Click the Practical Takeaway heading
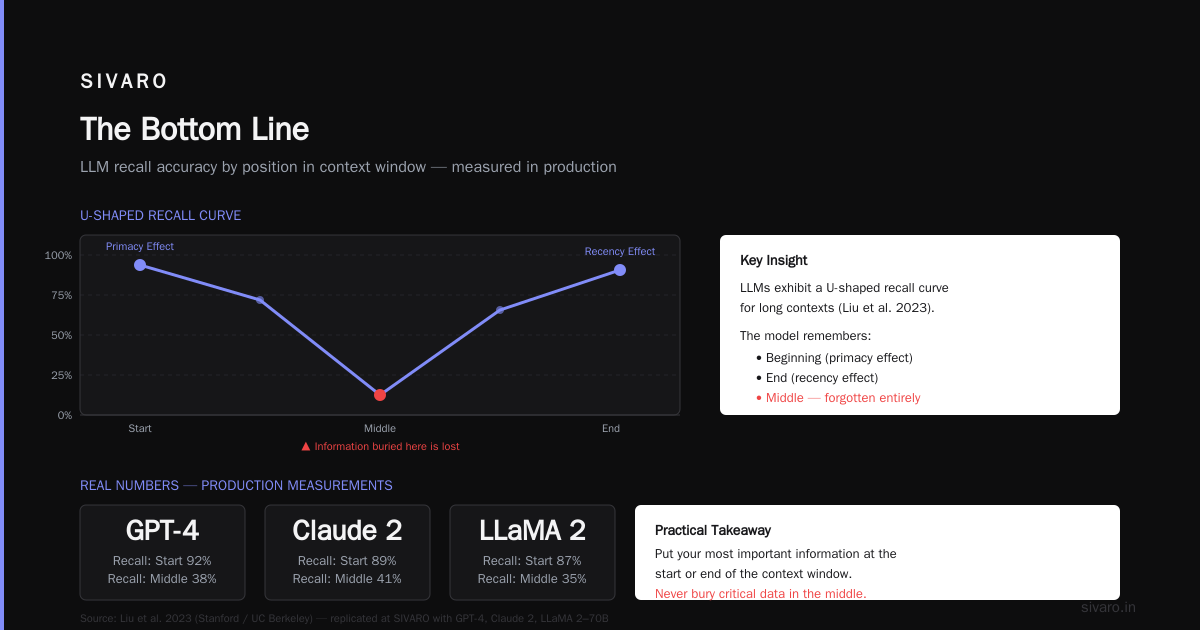This screenshot has width=1200, height=630. point(713,530)
